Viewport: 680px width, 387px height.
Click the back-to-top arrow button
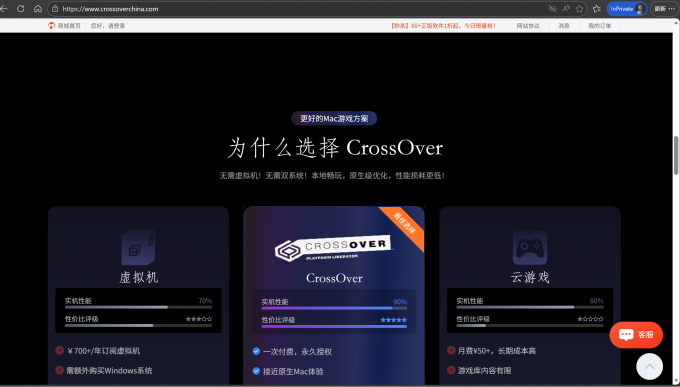(649, 367)
